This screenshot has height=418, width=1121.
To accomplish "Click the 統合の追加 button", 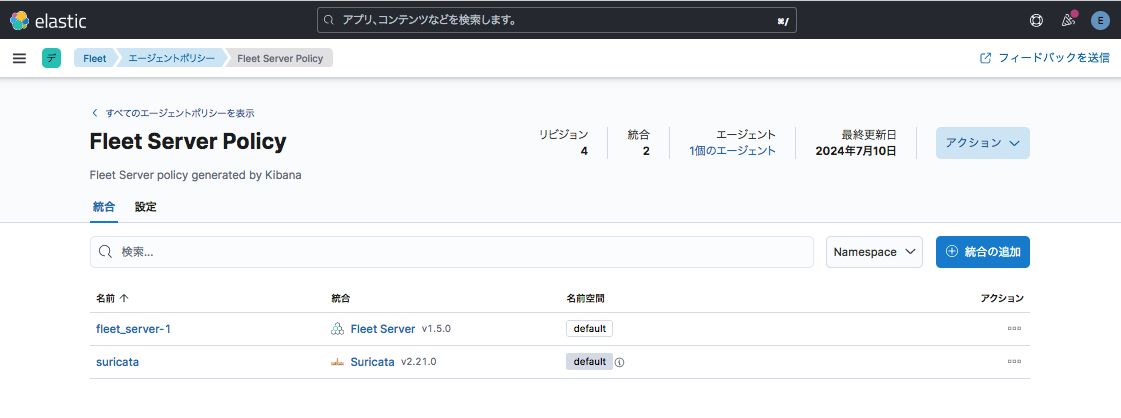I will click(982, 252).
